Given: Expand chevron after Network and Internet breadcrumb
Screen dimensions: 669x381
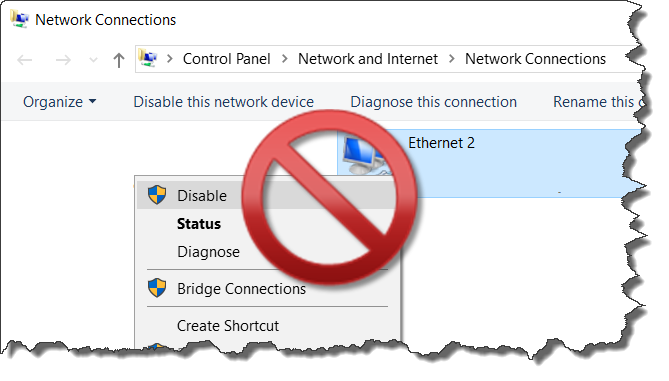Looking at the screenshot, I should [451, 59].
